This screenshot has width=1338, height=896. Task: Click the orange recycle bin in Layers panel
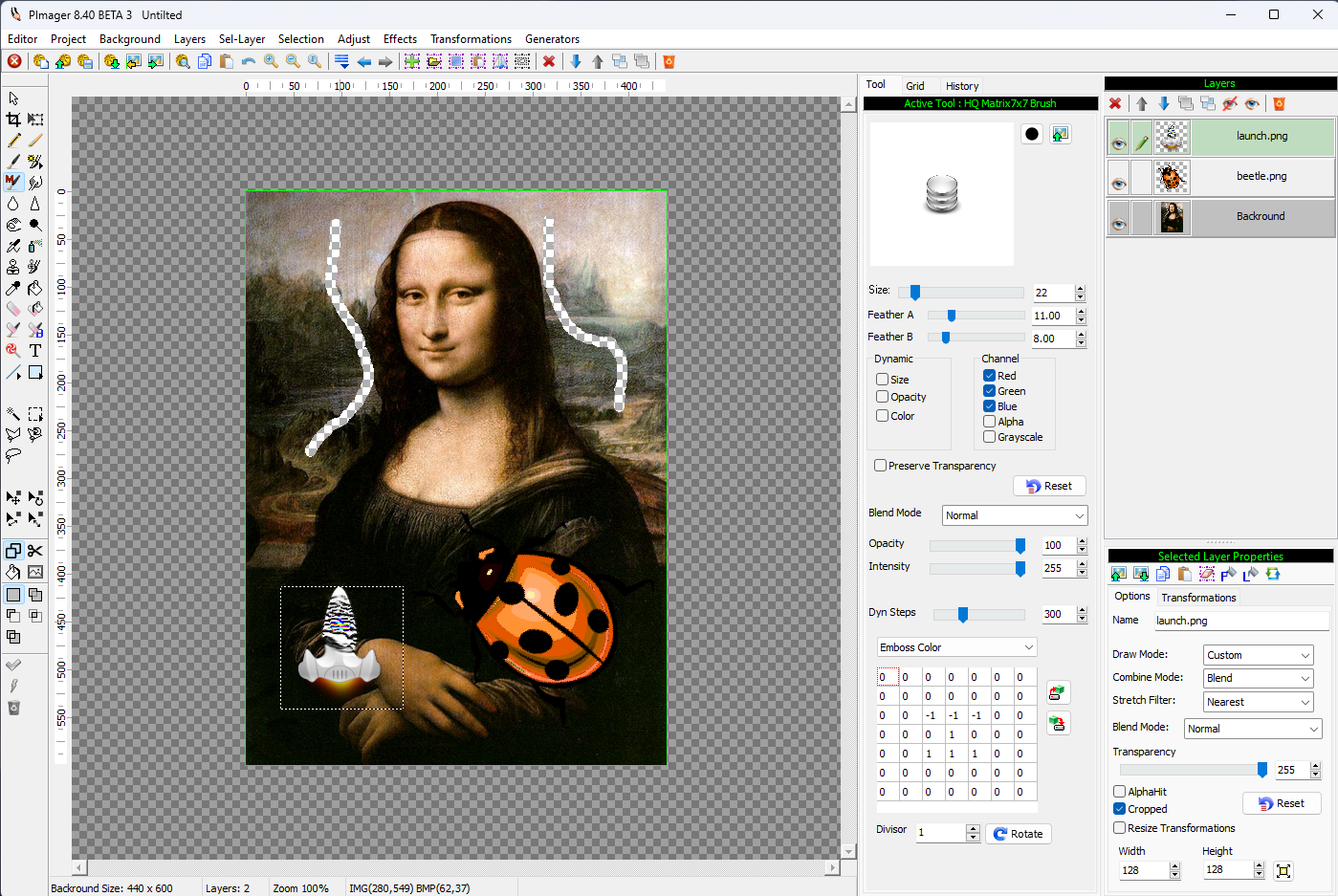(1279, 103)
